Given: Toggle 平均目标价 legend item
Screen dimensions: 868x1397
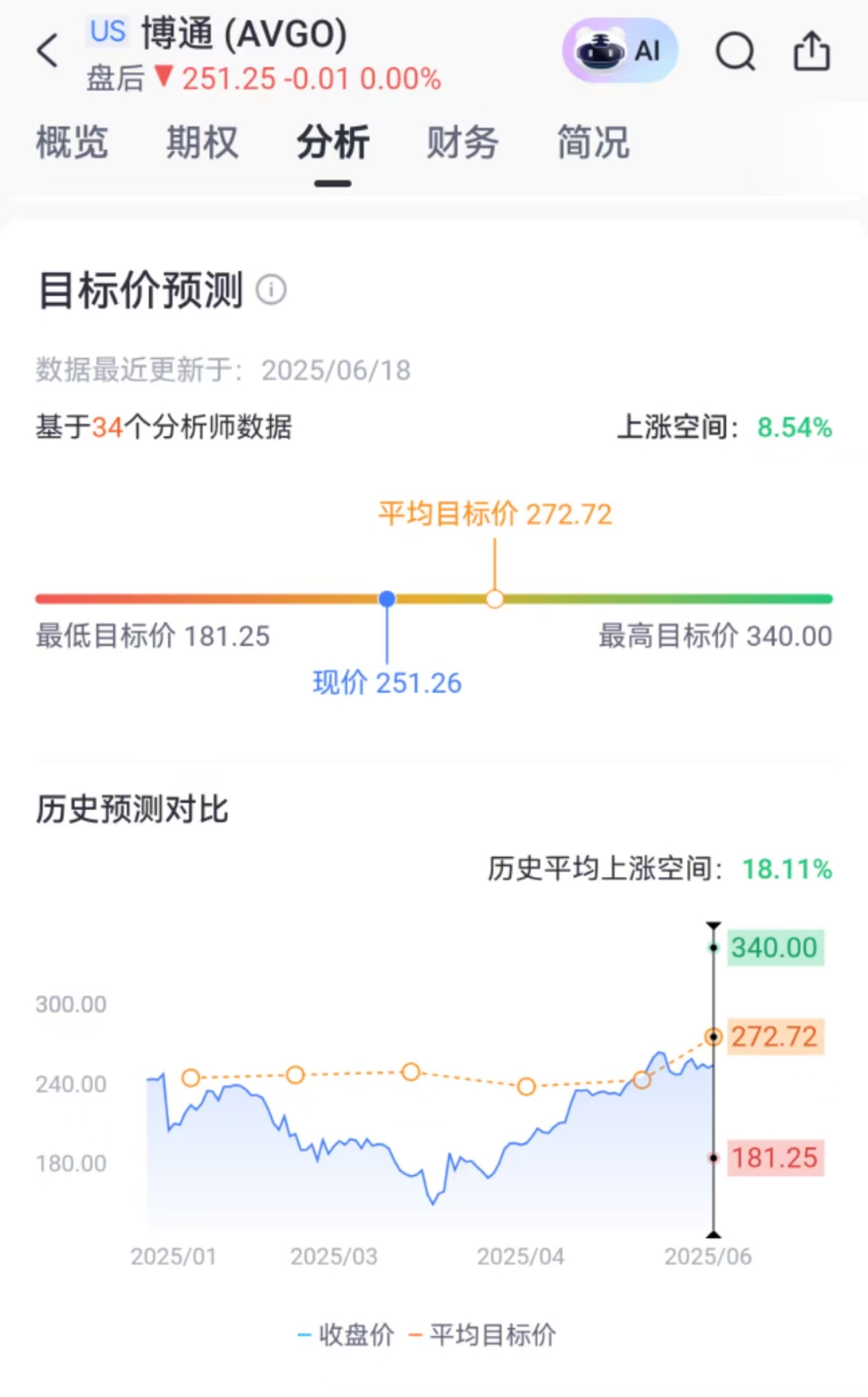Looking at the screenshot, I should pos(482,1335).
